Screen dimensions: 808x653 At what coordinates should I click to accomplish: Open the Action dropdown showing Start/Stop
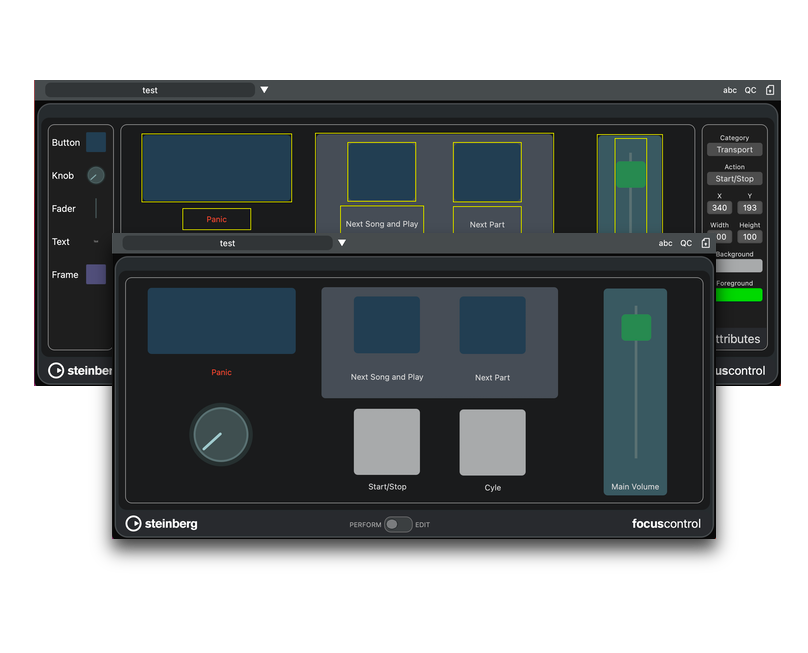(735, 178)
